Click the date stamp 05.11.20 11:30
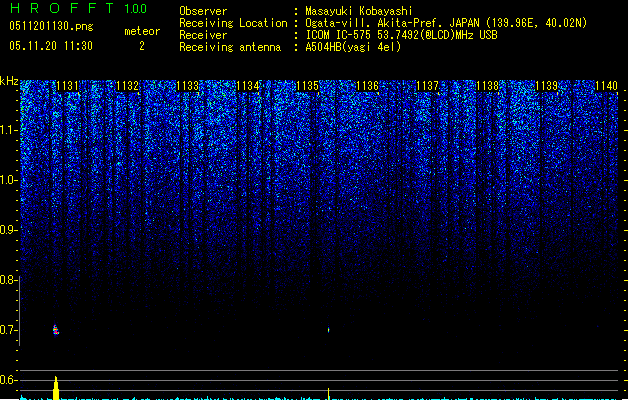The width and height of the screenshot is (629, 400). [51, 46]
